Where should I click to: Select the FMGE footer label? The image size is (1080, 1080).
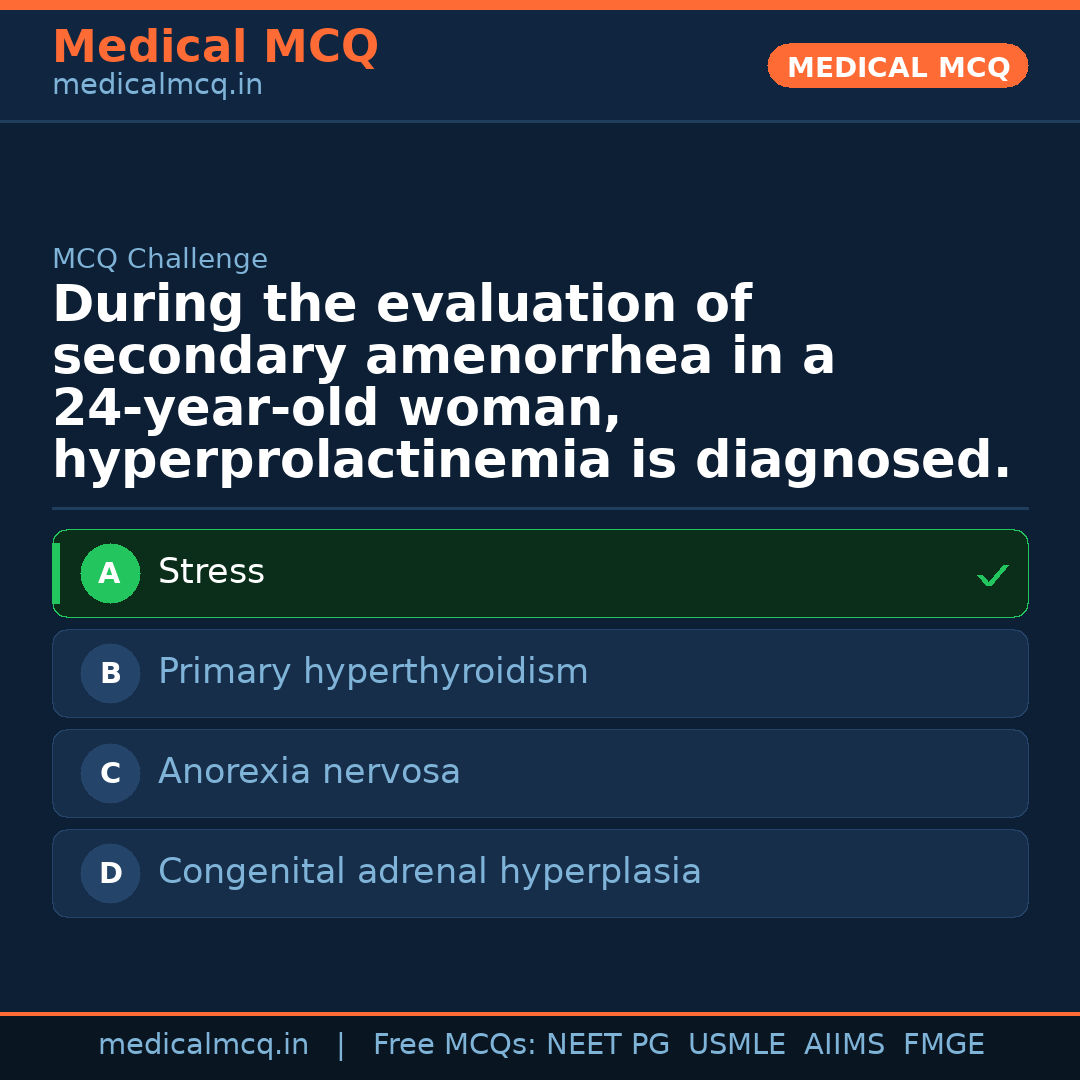(943, 1045)
